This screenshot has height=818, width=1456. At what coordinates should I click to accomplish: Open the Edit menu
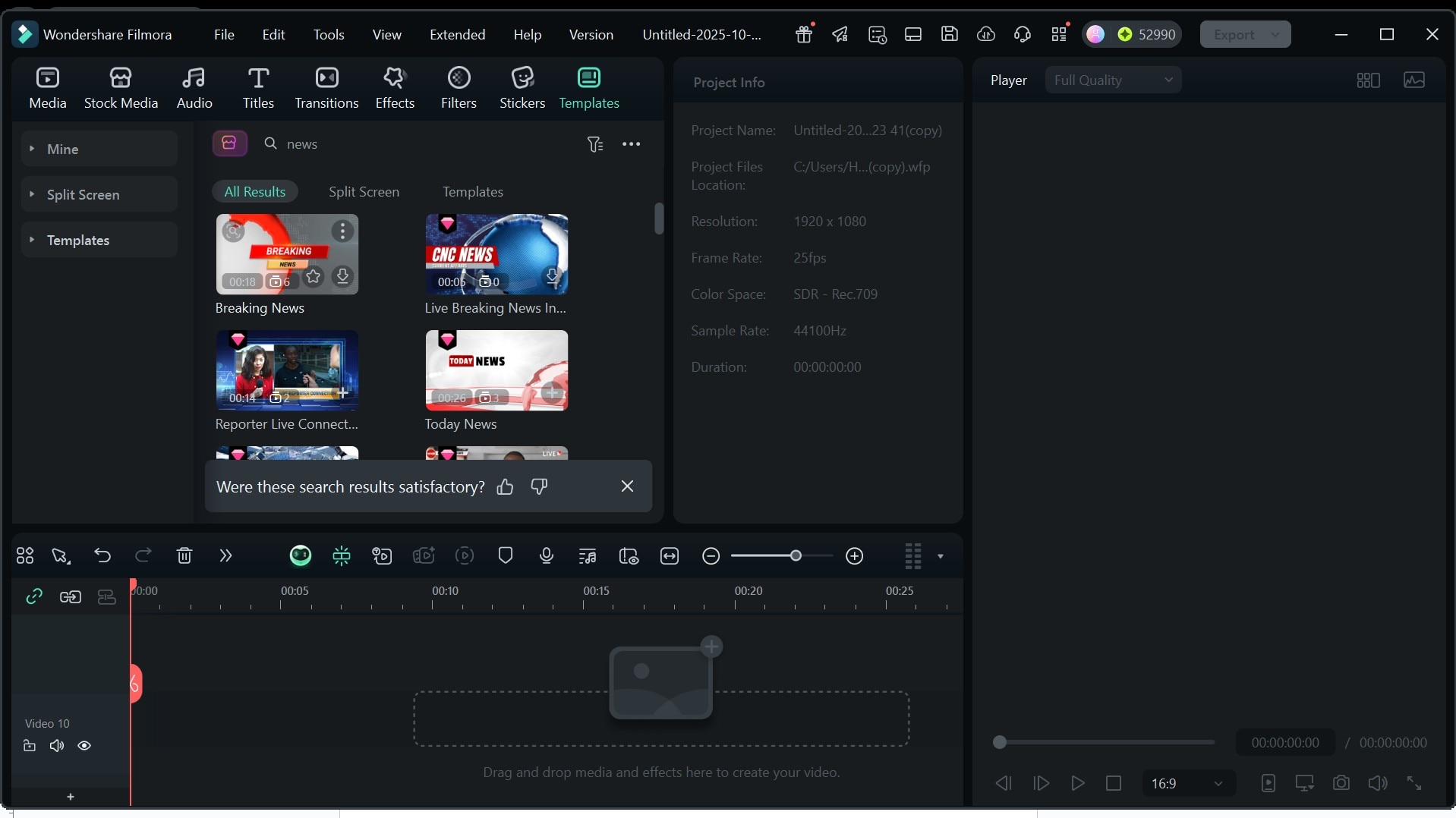click(x=273, y=34)
